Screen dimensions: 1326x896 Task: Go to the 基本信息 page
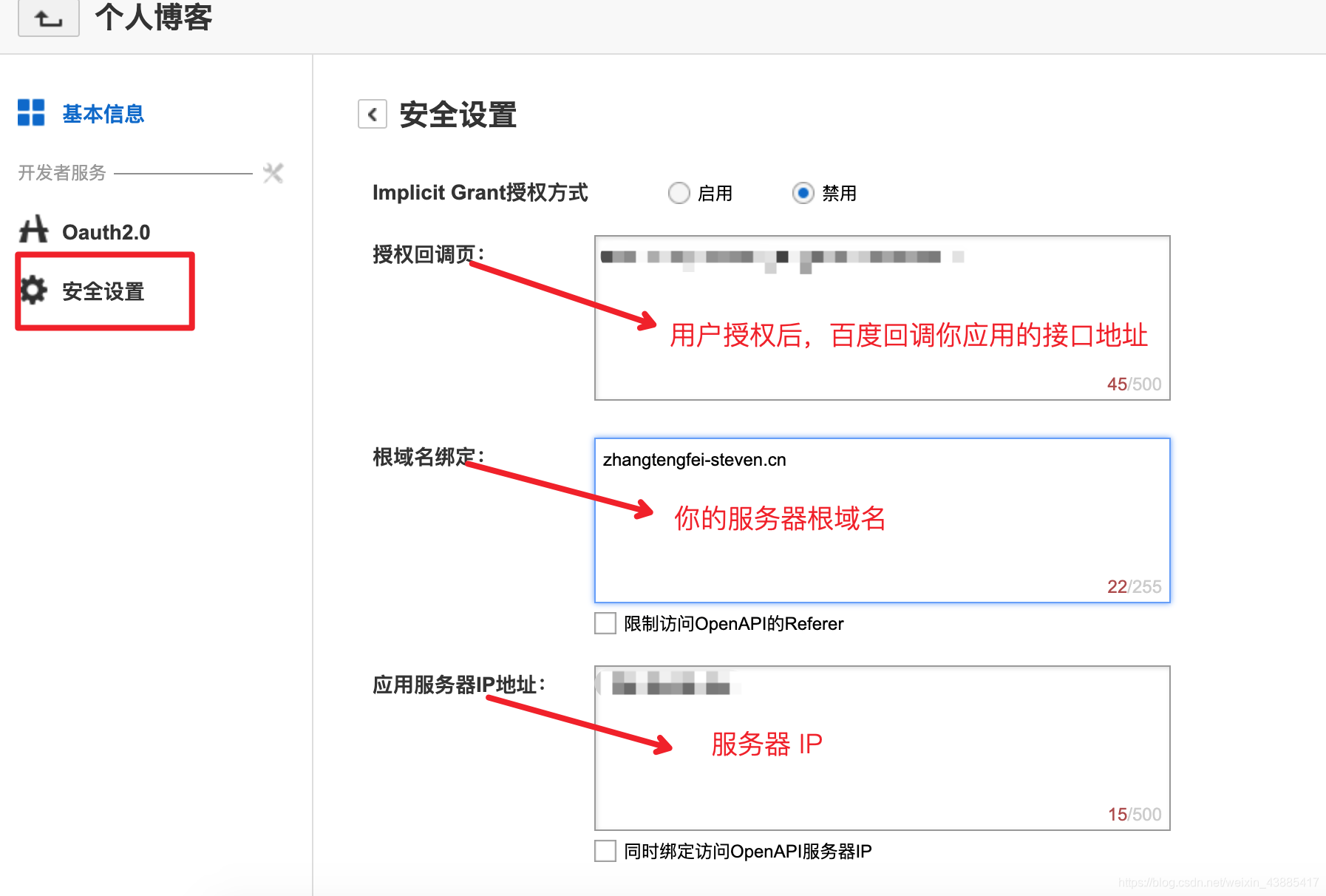103,114
